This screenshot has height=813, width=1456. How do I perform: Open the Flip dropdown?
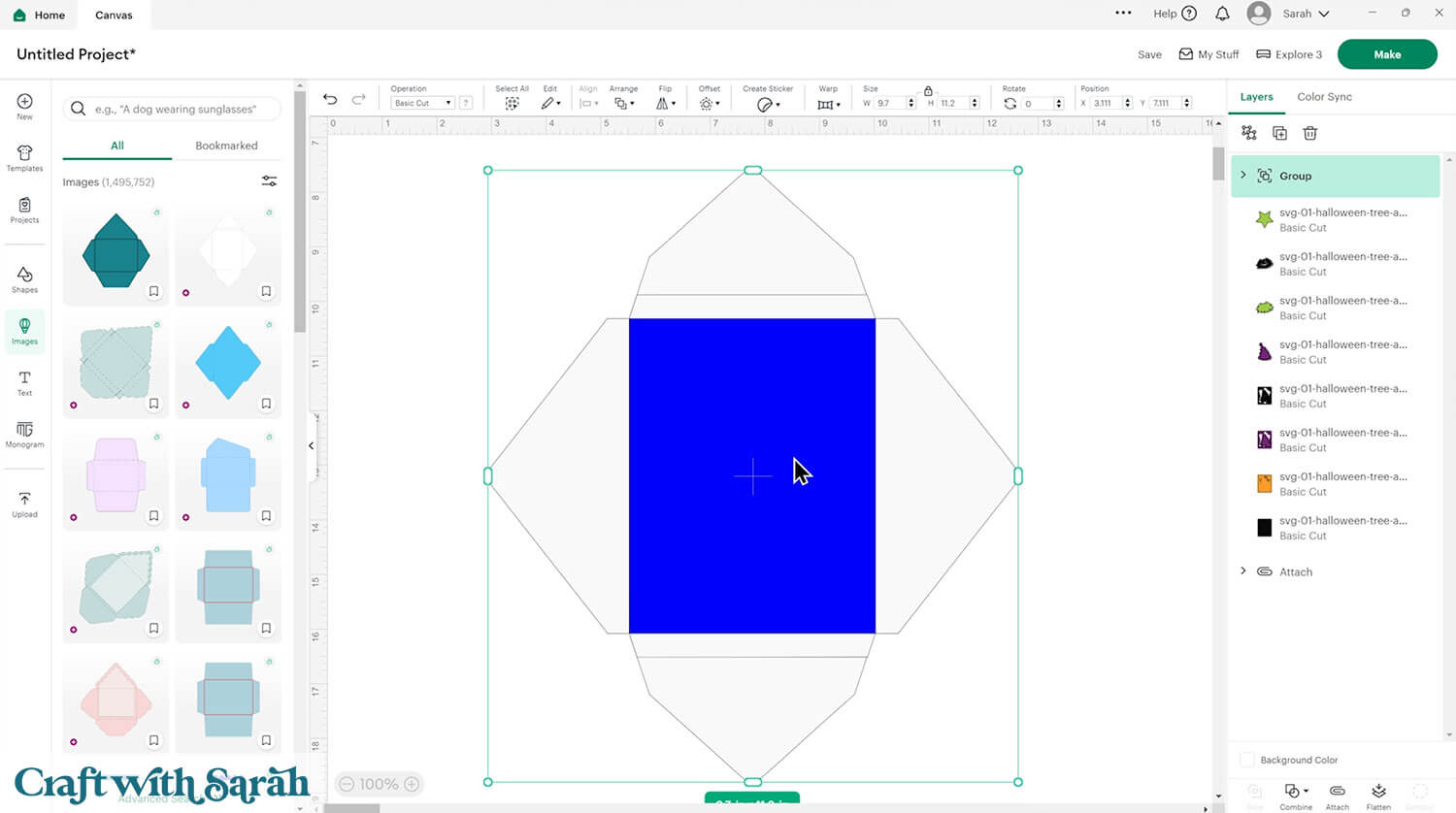pyautogui.click(x=666, y=103)
